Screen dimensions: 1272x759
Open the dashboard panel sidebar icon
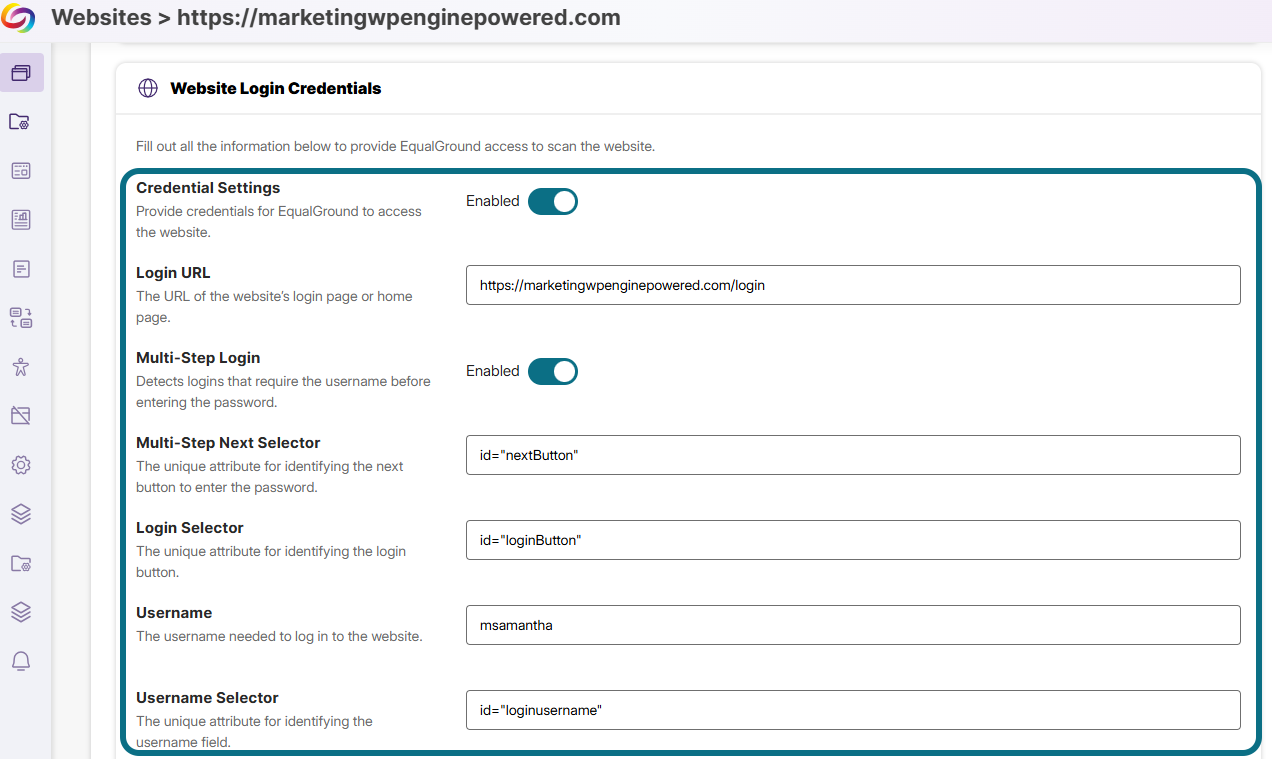21,171
